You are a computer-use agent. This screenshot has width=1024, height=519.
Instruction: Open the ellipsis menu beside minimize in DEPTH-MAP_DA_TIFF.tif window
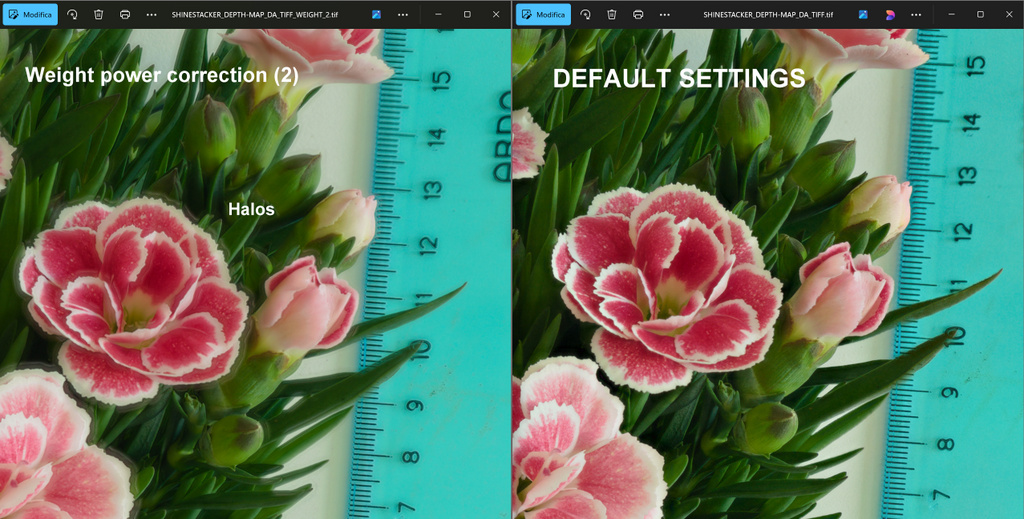916,14
